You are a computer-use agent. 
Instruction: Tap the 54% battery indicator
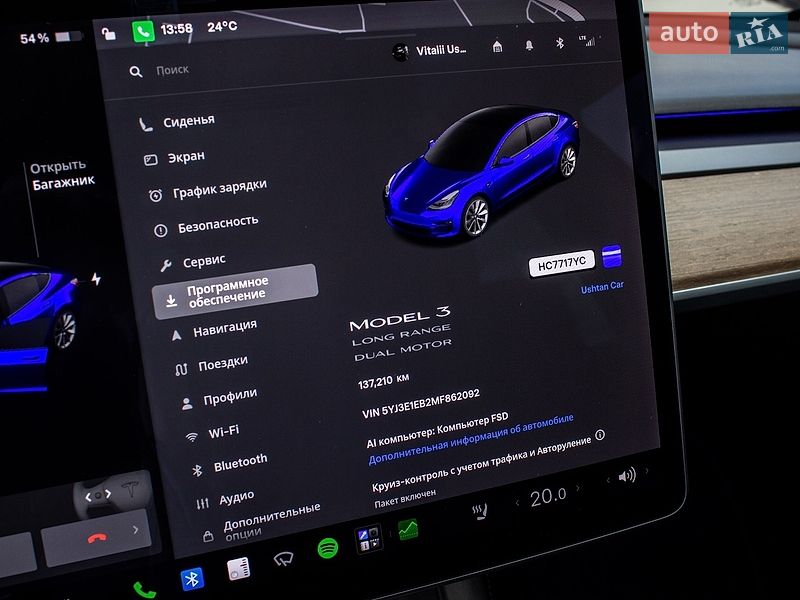51,37
